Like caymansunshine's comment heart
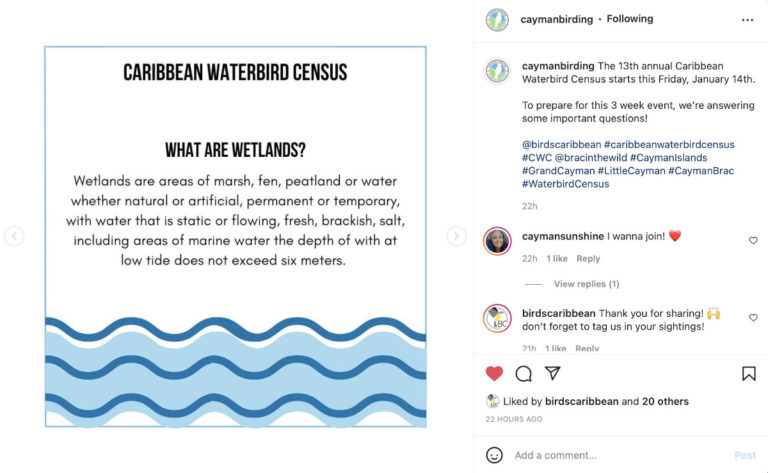 point(753,240)
